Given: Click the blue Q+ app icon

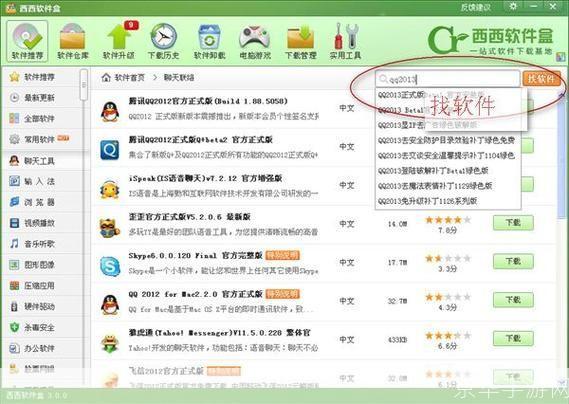Looking at the screenshot, I should click(x=110, y=150).
